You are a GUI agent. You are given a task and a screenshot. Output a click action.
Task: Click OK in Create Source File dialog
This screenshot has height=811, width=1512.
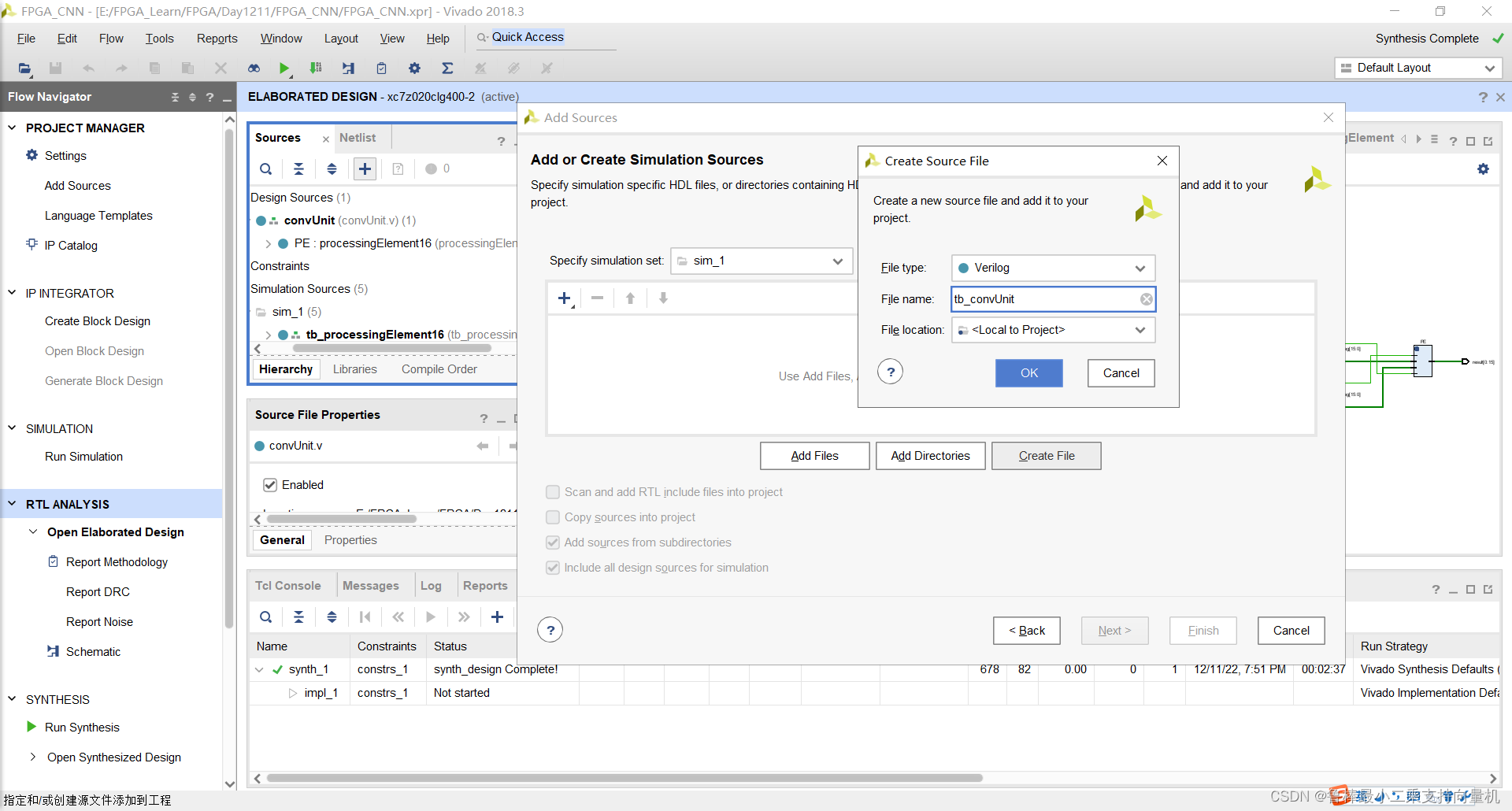(x=1029, y=373)
